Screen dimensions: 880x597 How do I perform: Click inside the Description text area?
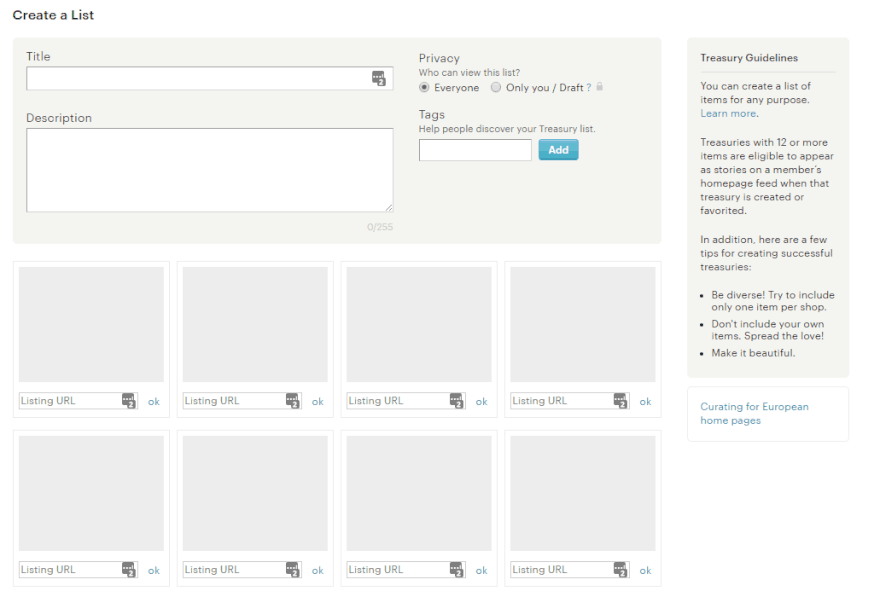tap(209, 170)
